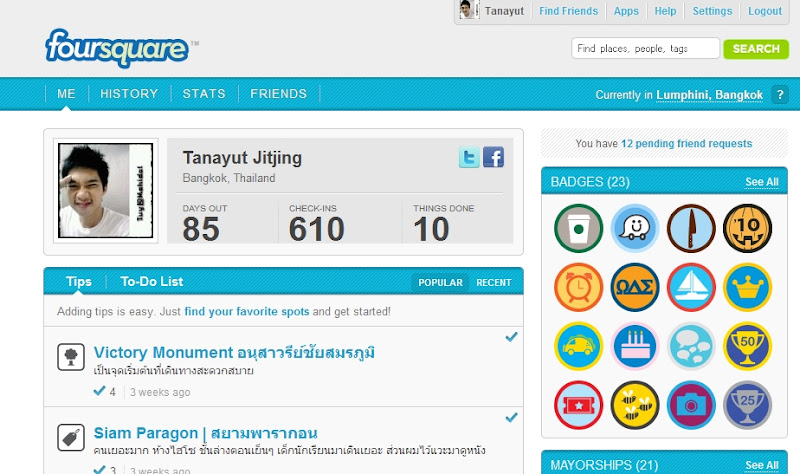The height and width of the screenshot is (474, 800).
Task: Click the MAYORSHIPS (21) heading
Action: (604, 465)
